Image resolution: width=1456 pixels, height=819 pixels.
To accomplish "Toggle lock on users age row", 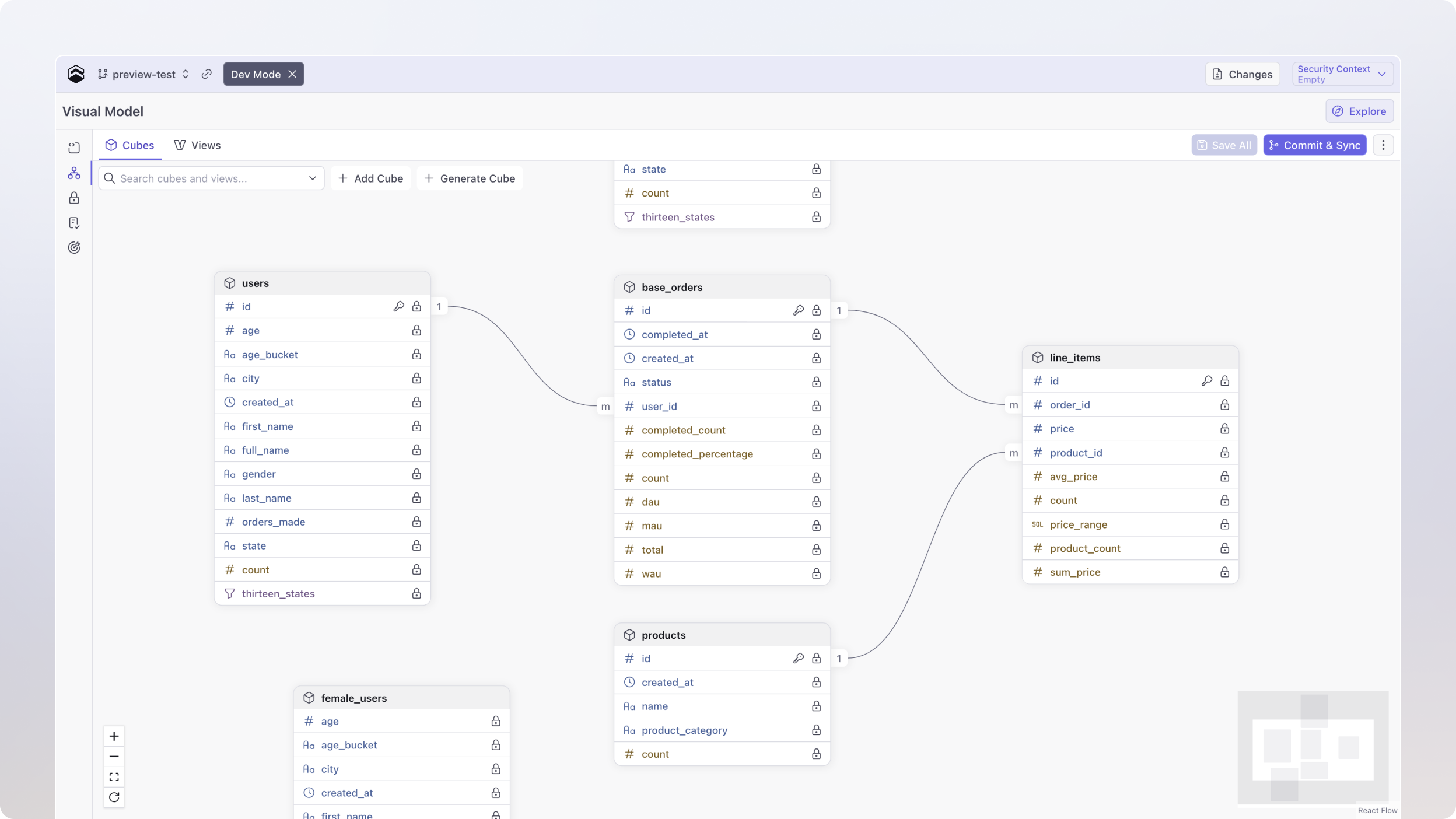I will point(416,331).
